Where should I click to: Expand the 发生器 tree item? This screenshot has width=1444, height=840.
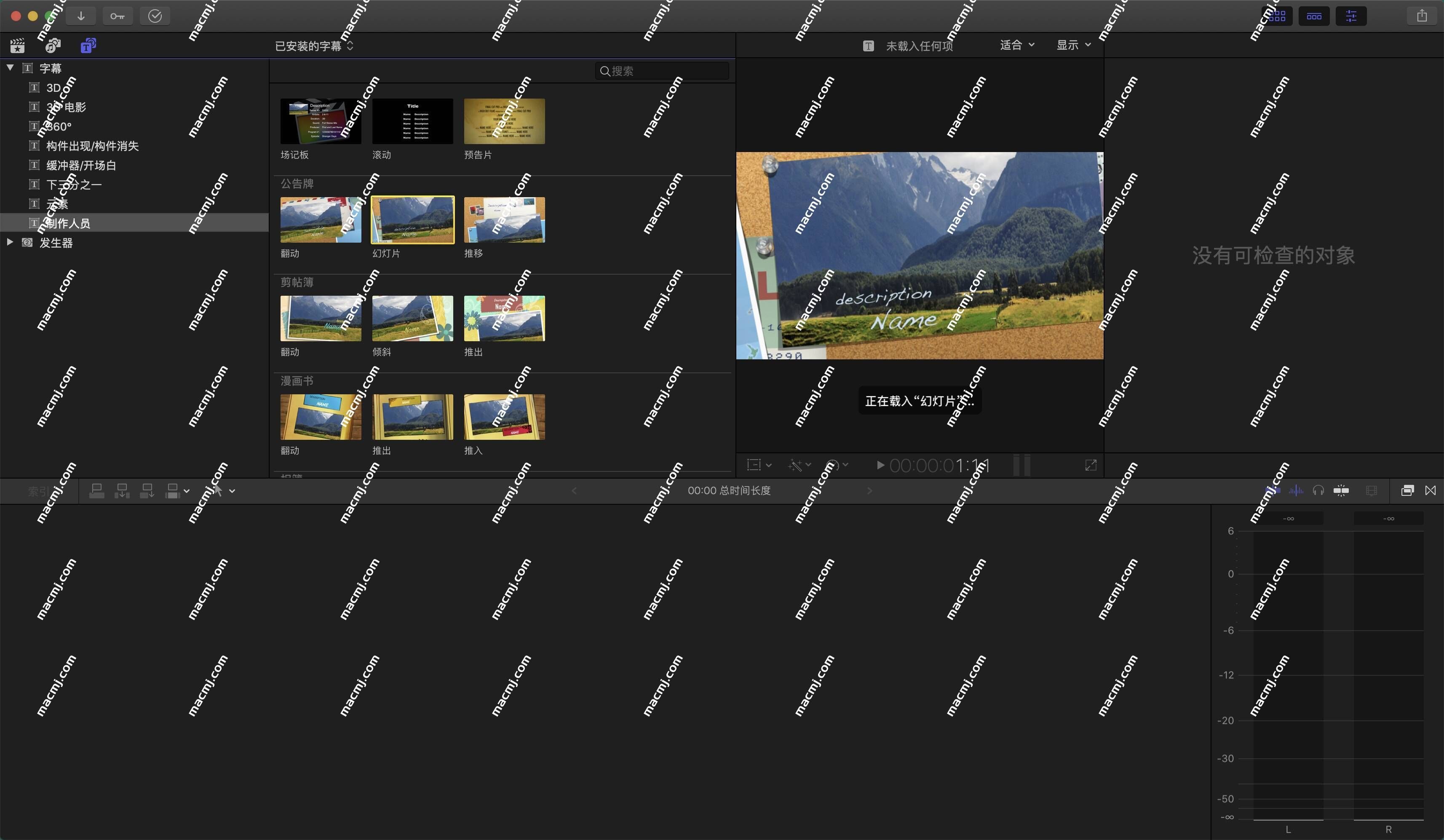click(10, 242)
